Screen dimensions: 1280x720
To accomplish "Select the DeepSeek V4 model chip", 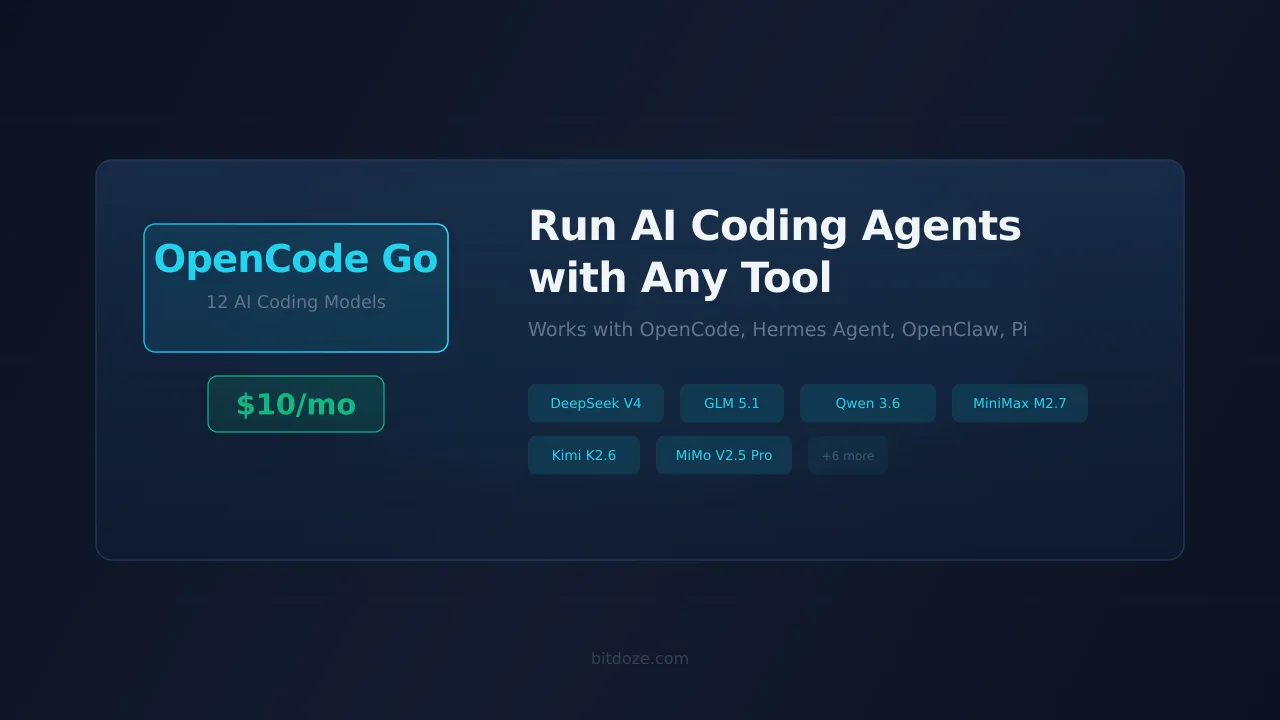I will coord(596,403).
